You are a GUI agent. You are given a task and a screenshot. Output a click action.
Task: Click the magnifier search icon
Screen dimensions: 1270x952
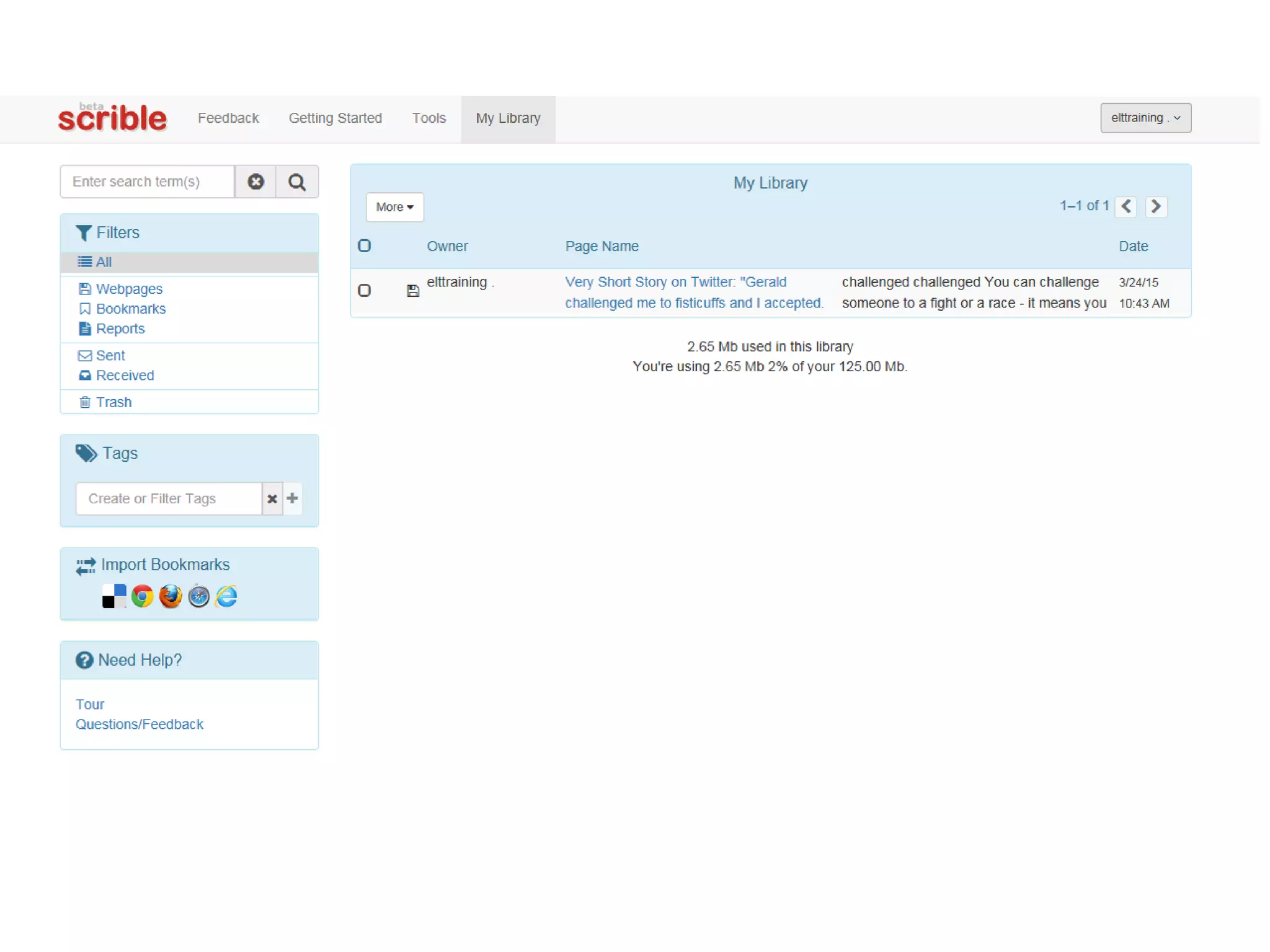(297, 182)
